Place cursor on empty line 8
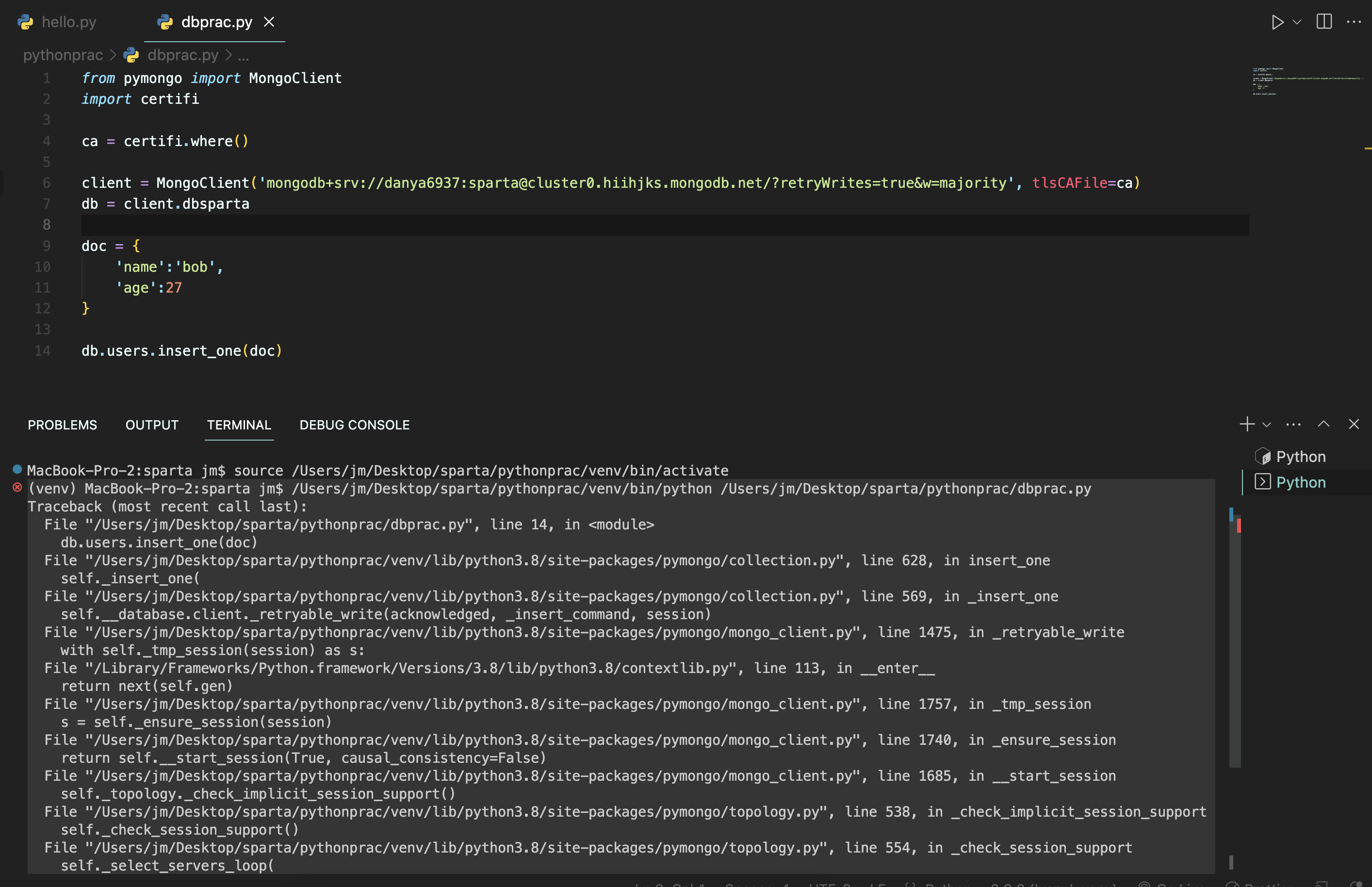The image size is (1372, 887). [x=665, y=225]
